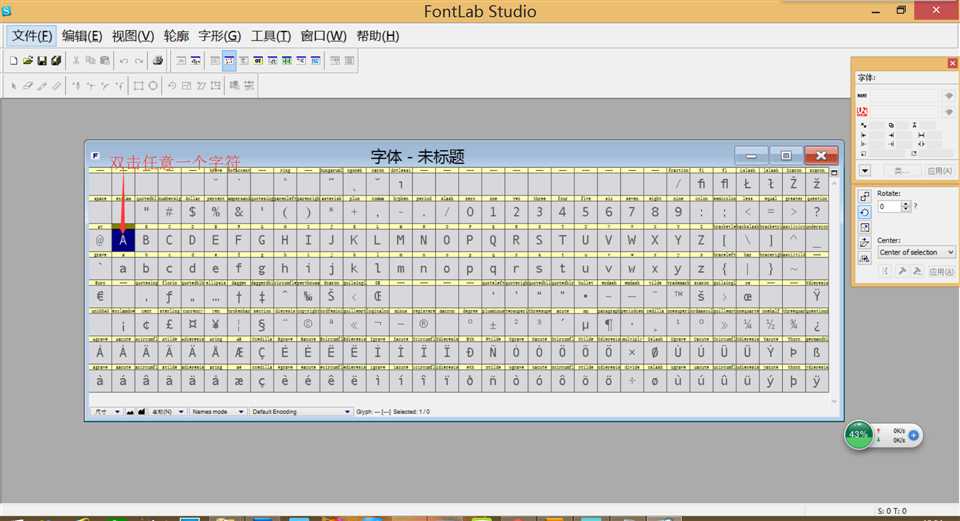Click the FontLab app icon in the title bar
This screenshot has height=521, width=960.
click(6, 10)
